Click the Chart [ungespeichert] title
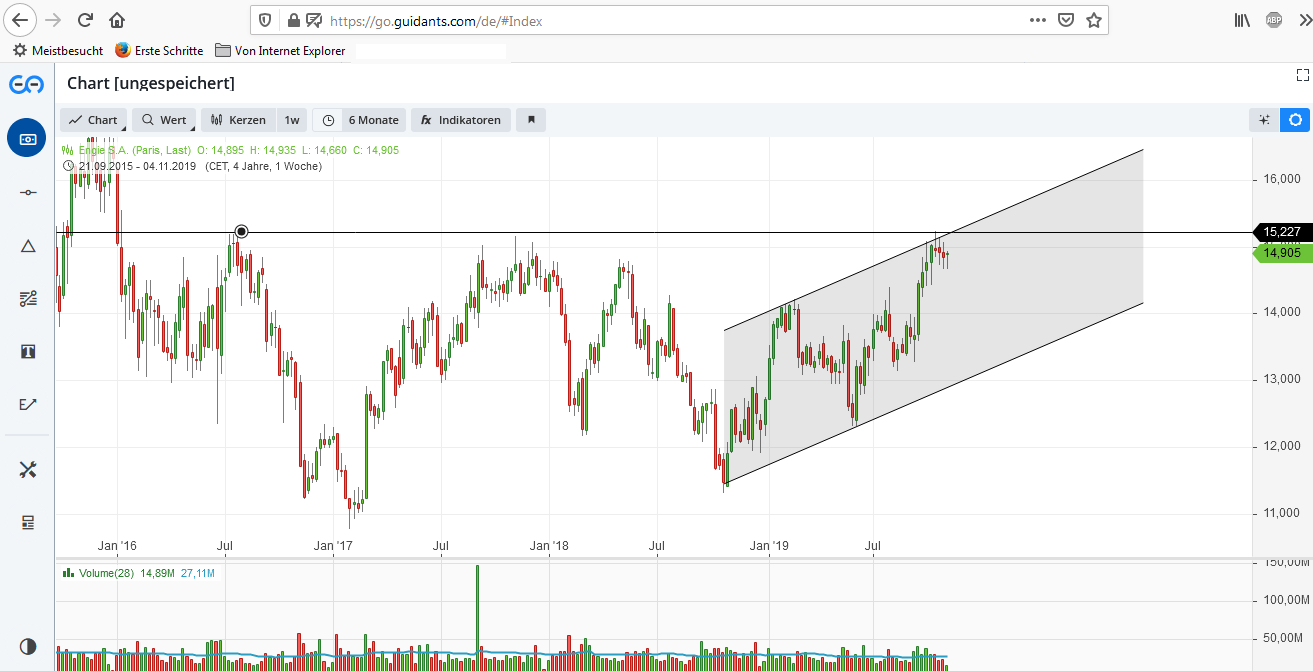 (151, 83)
